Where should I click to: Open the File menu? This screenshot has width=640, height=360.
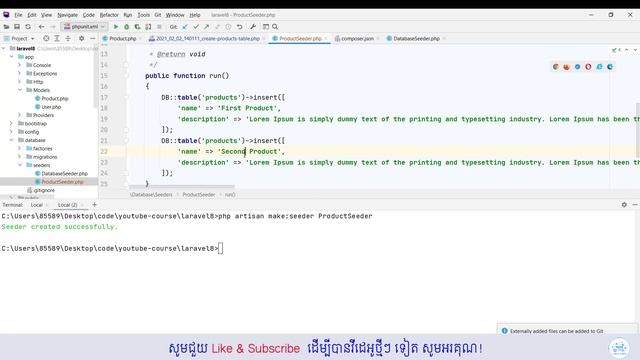[18, 15]
